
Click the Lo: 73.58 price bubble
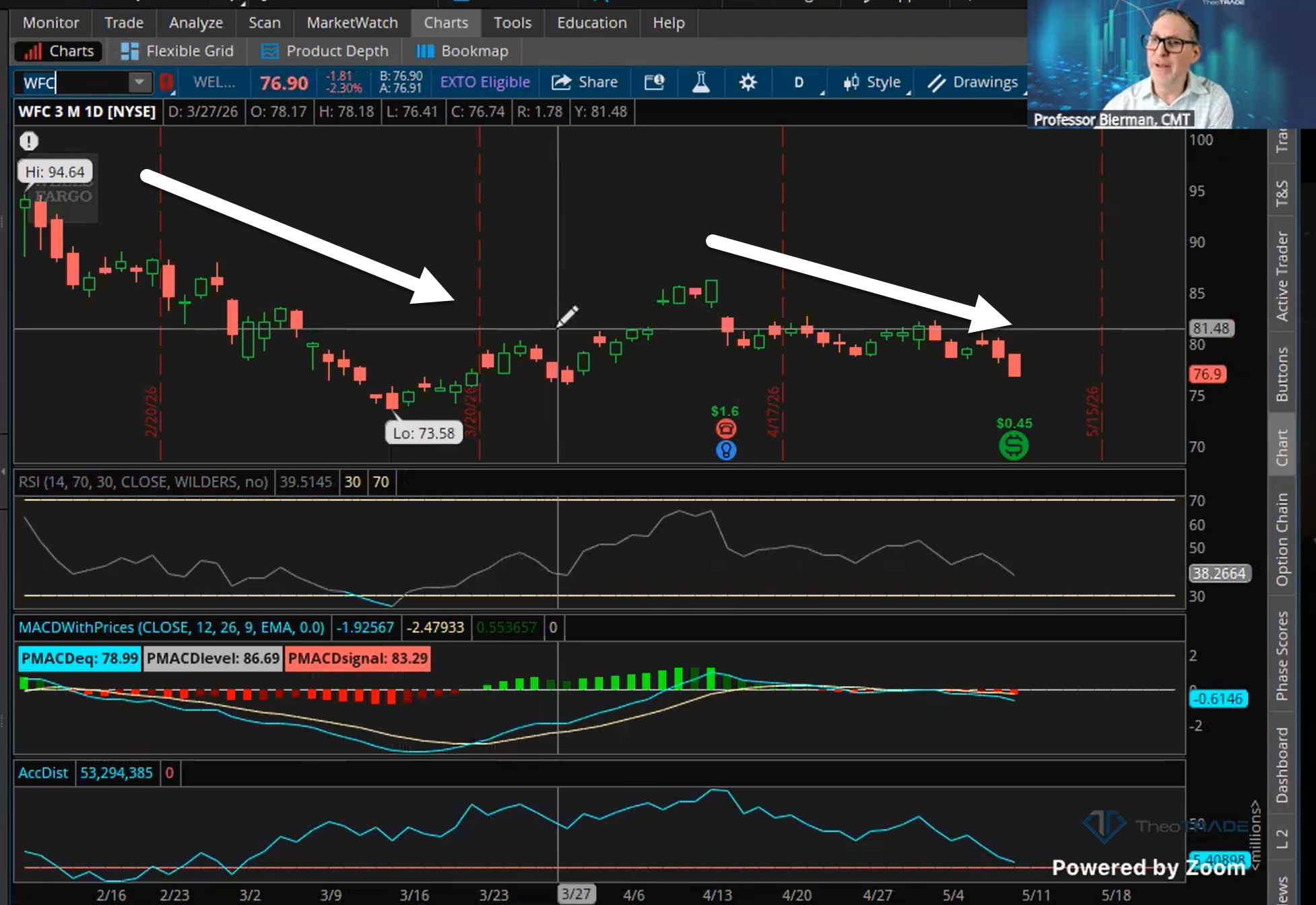point(424,433)
